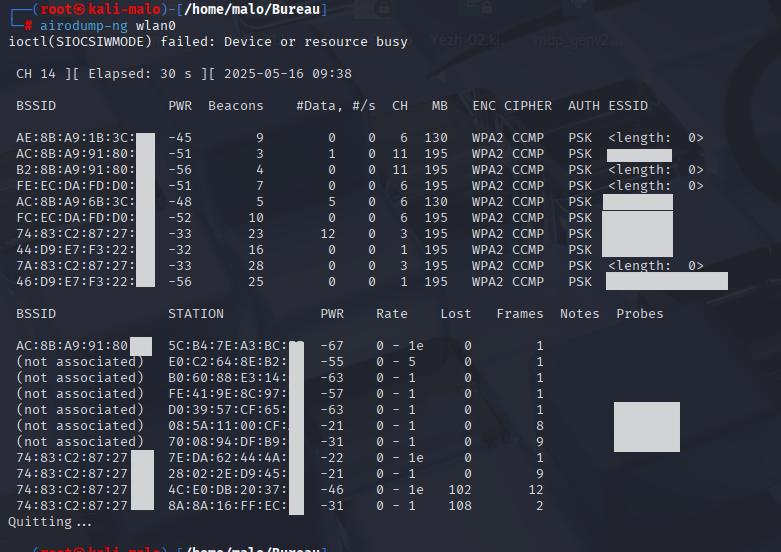Click the Lost column header

[456, 314]
